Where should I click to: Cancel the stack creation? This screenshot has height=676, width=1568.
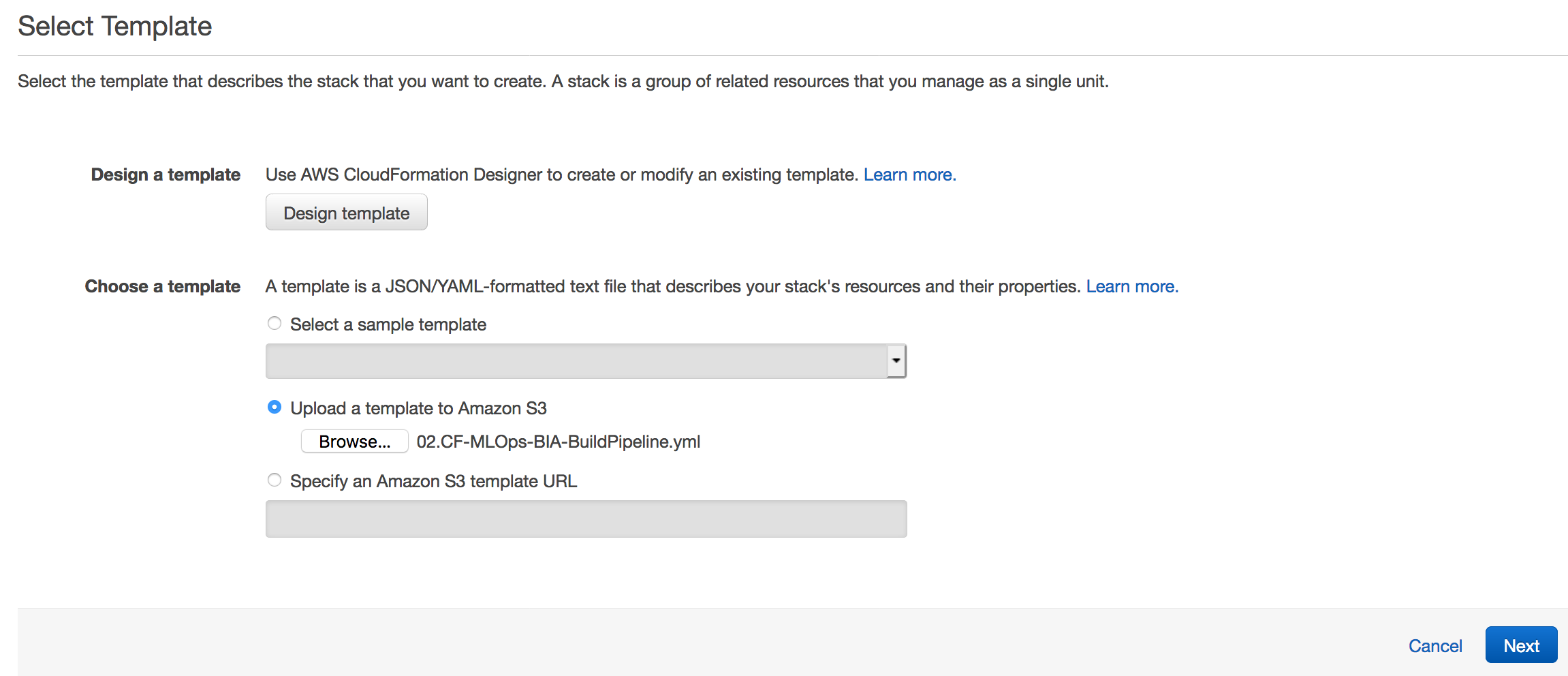[x=1434, y=646]
